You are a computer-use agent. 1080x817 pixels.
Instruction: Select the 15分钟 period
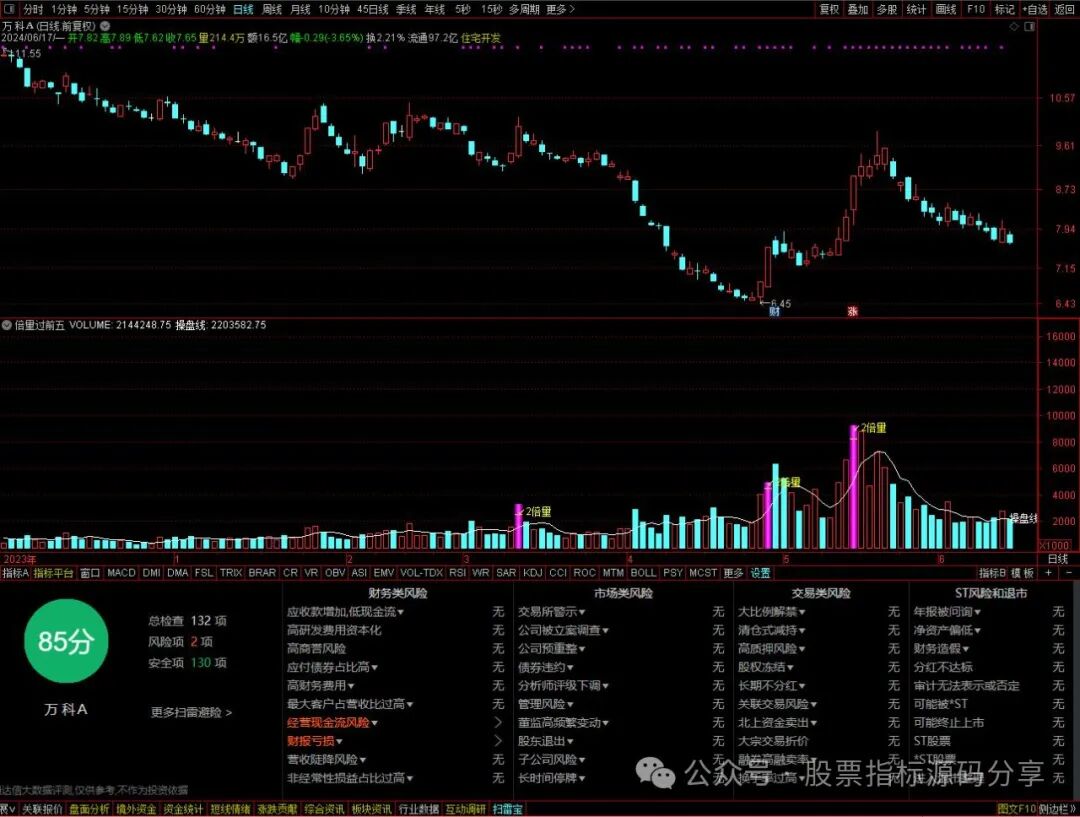[132, 9]
